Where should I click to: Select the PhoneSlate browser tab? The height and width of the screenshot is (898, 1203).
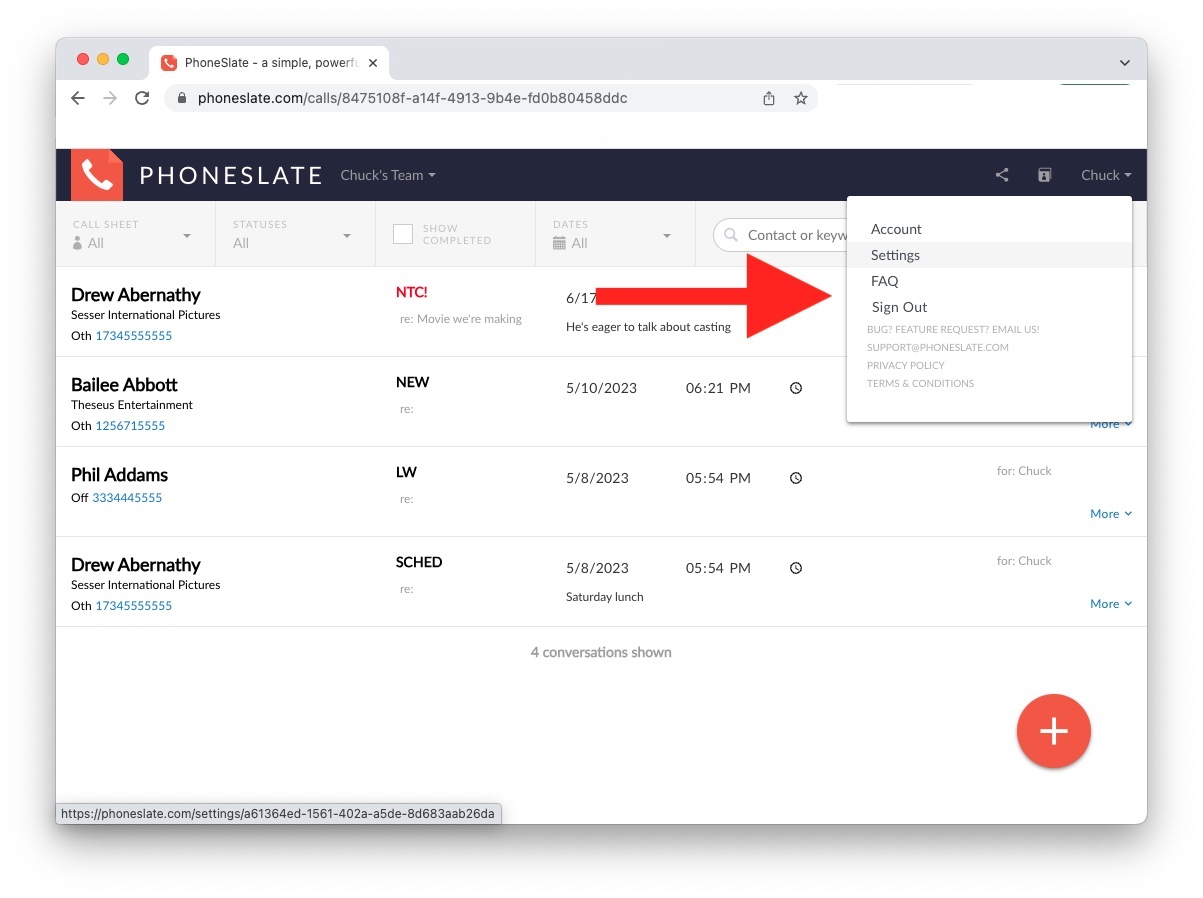point(269,63)
